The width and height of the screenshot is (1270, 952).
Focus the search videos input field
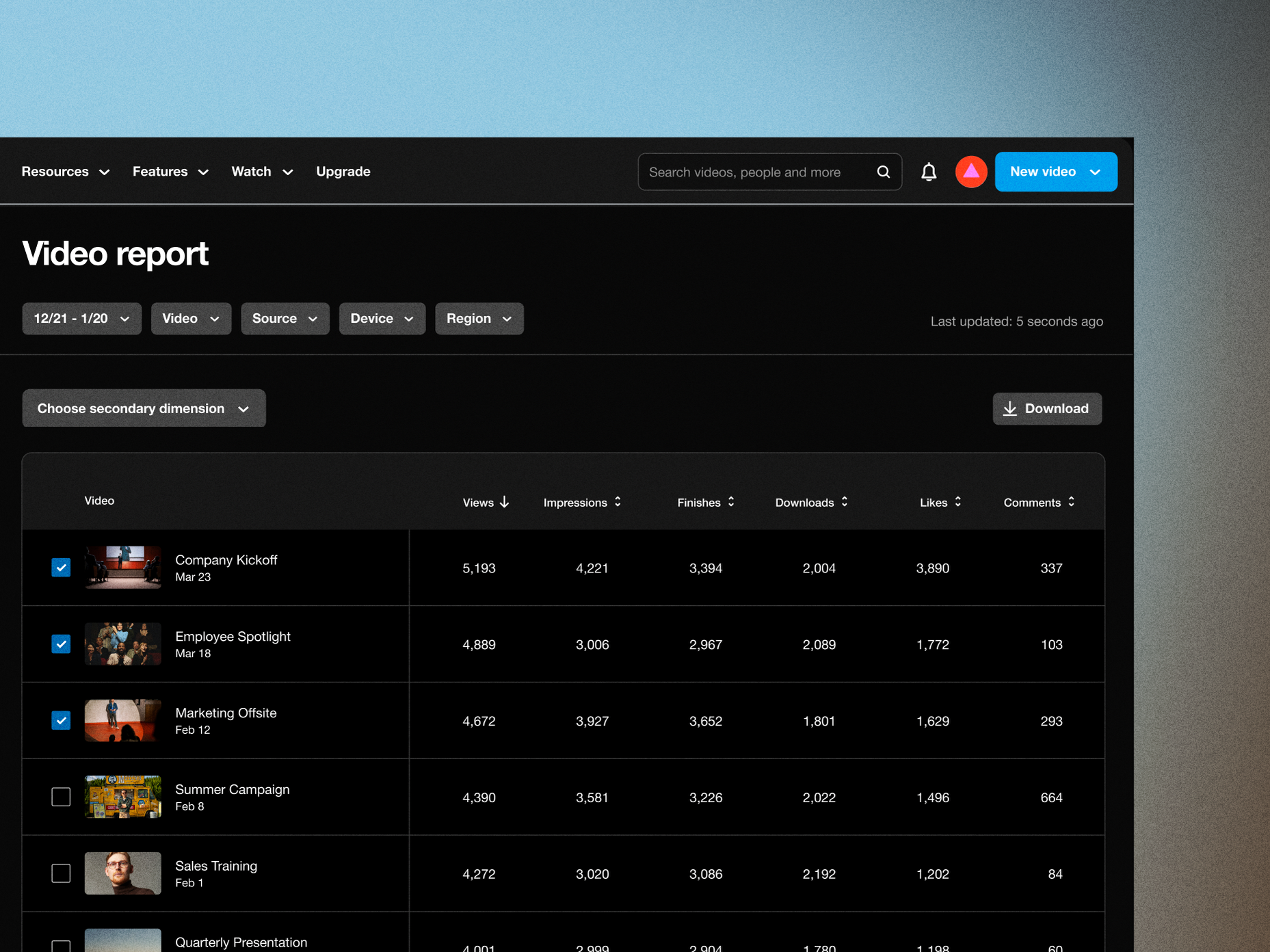click(x=770, y=172)
